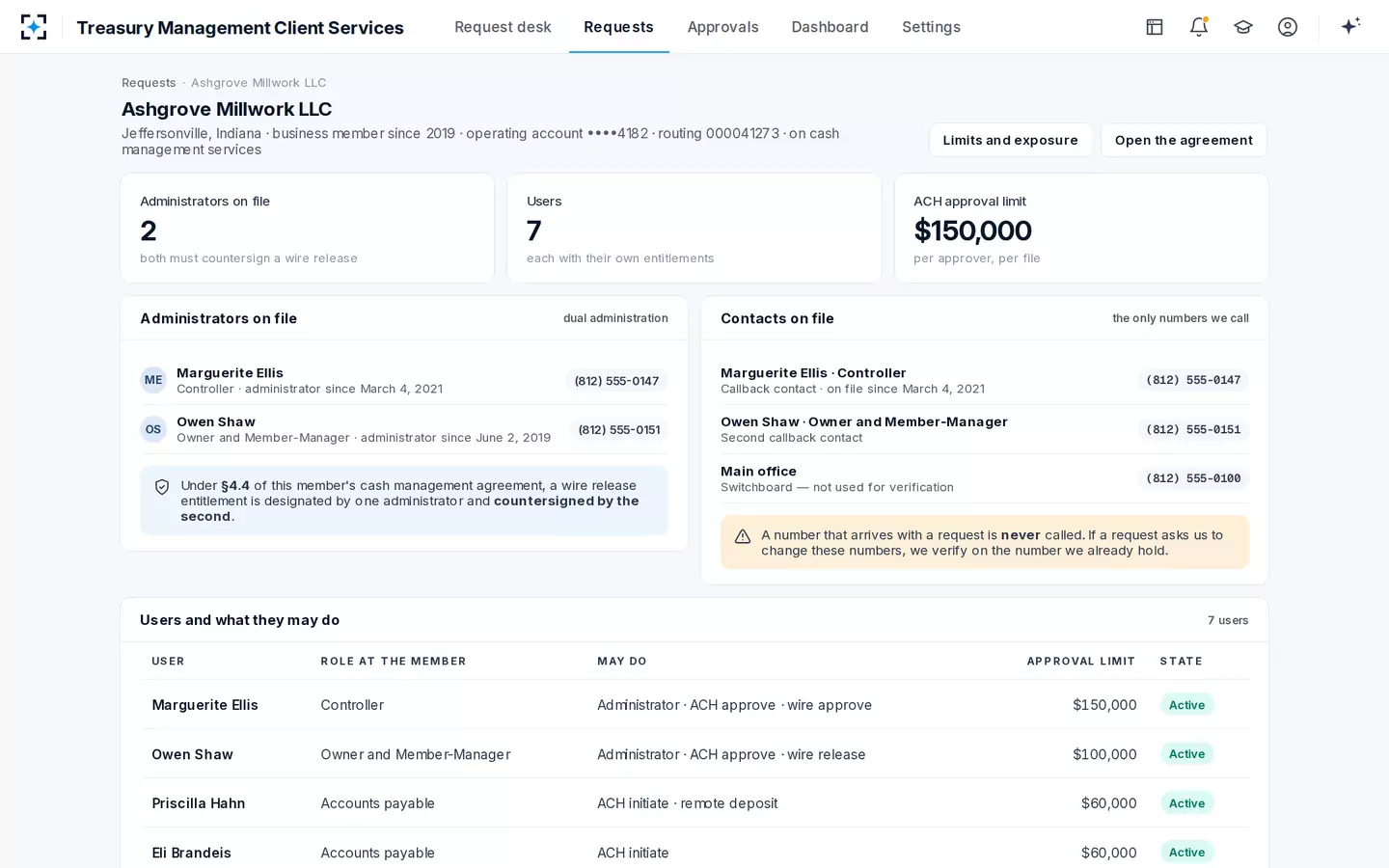Viewport: 1389px width, 868px height.
Task: Click the Treasury Management app logo
Action: pyautogui.click(x=34, y=27)
